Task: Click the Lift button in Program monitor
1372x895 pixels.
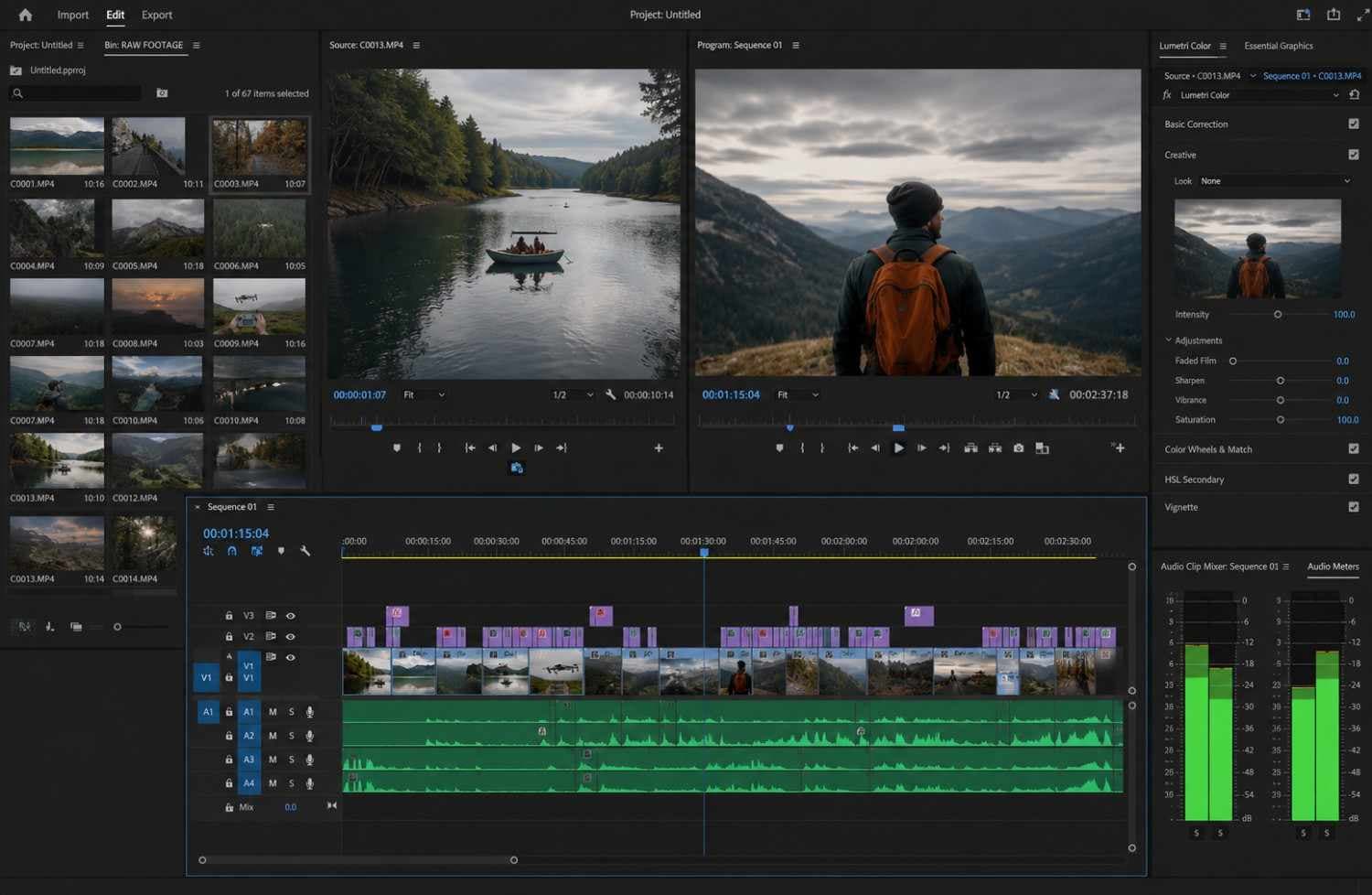Action: 970,447
